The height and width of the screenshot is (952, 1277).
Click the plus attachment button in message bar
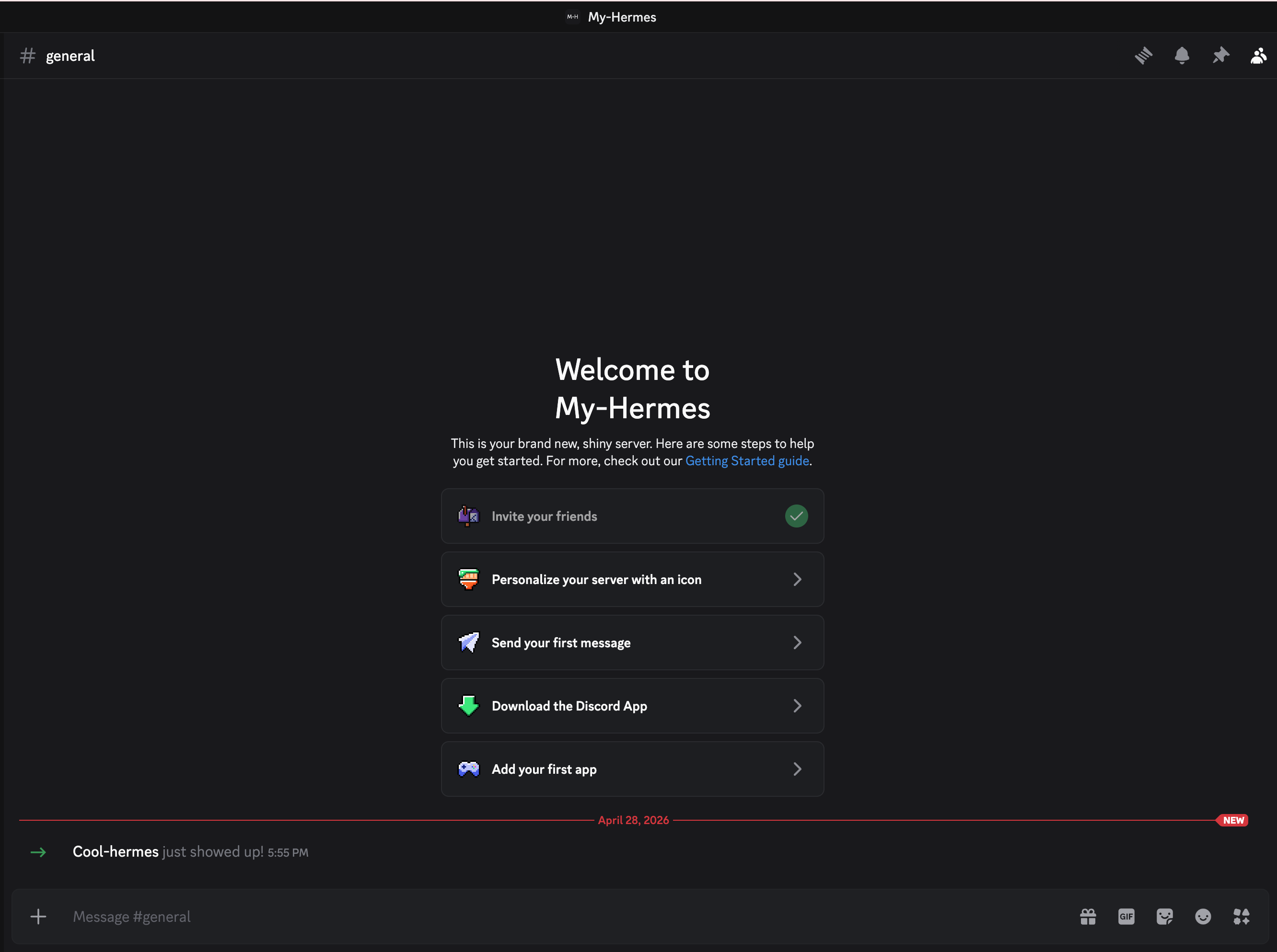click(x=38, y=916)
